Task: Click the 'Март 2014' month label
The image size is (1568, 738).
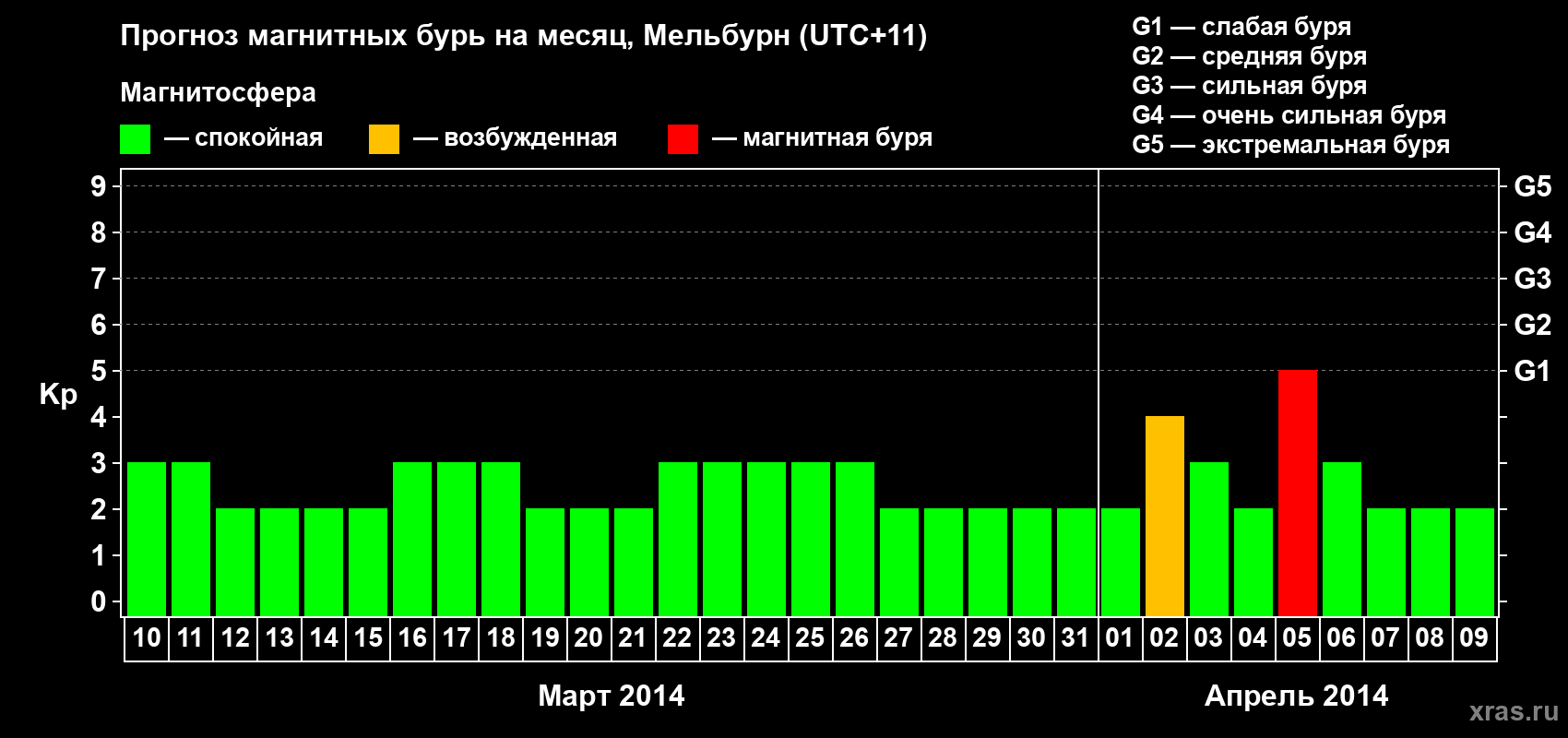Action: click(x=612, y=696)
